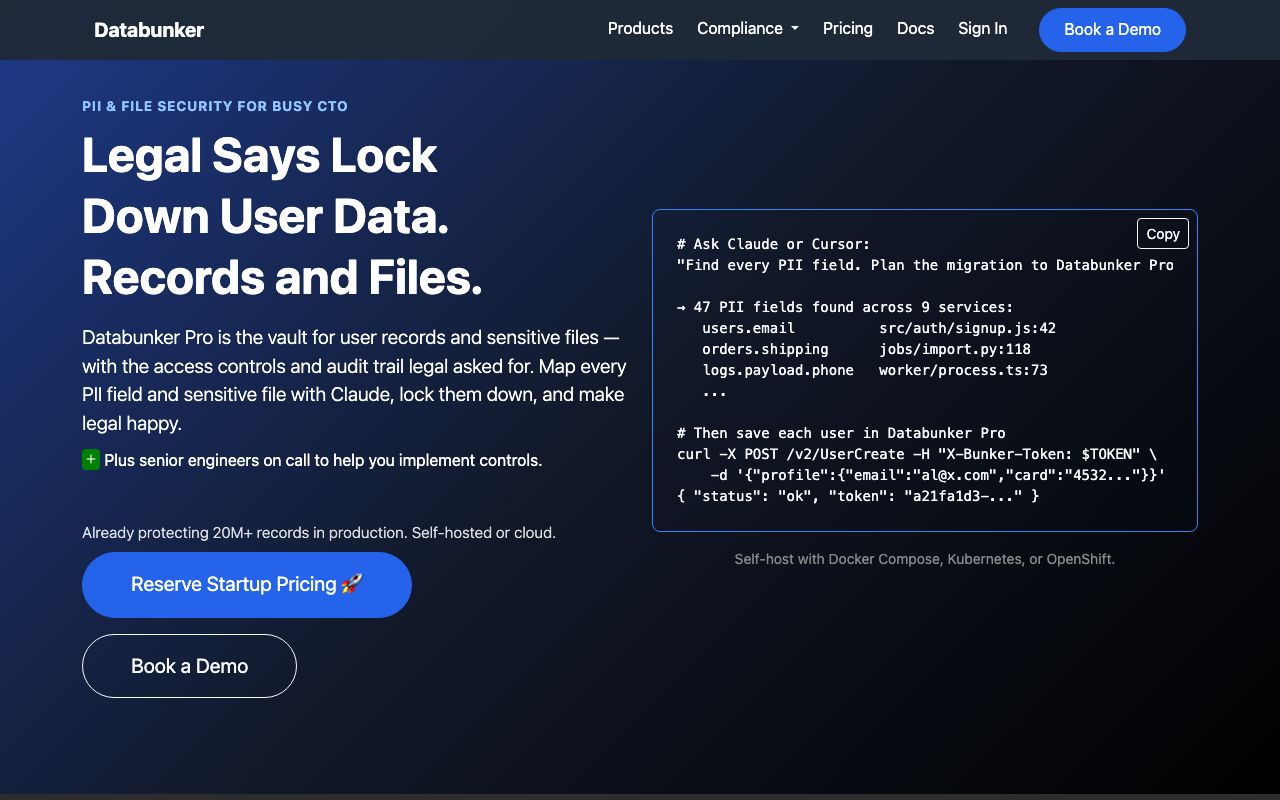Click the curl POST command line
This screenshot has width=1280, height=800.
click(917, 454)
